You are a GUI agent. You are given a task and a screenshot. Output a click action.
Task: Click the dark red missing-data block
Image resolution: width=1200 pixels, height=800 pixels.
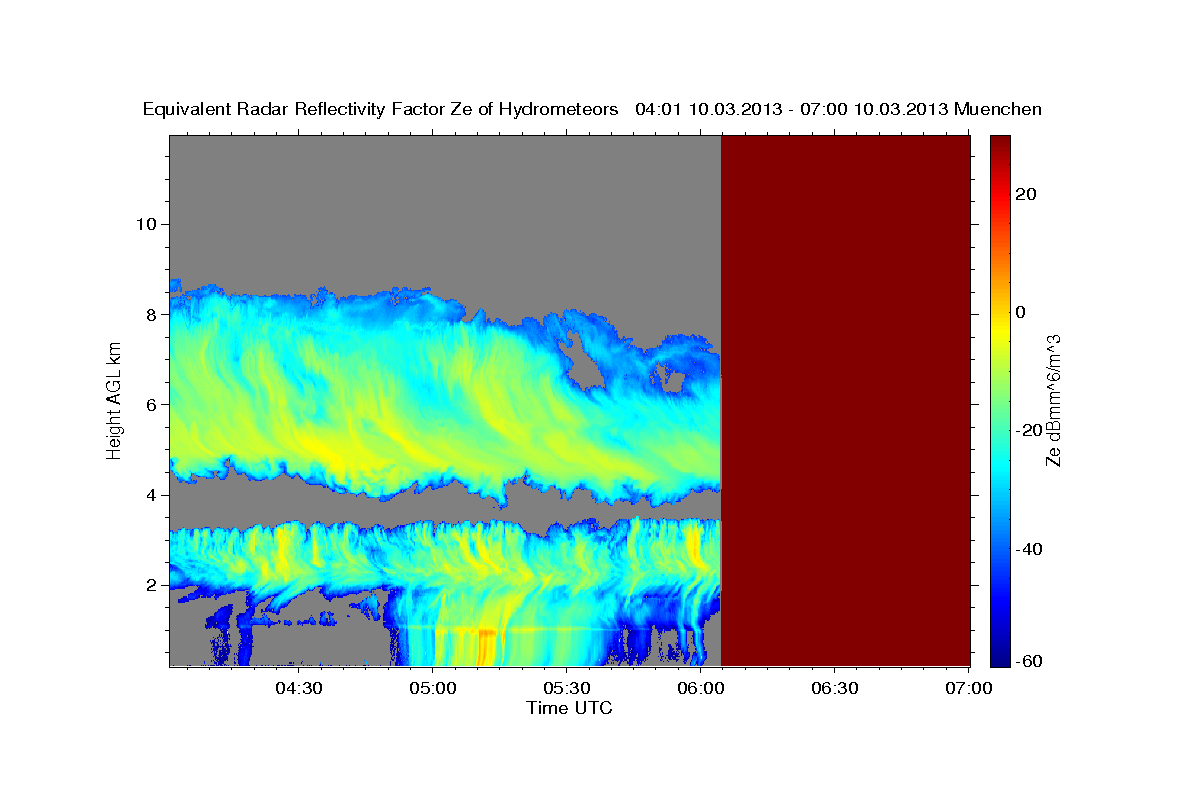click(x=845, y=400)
